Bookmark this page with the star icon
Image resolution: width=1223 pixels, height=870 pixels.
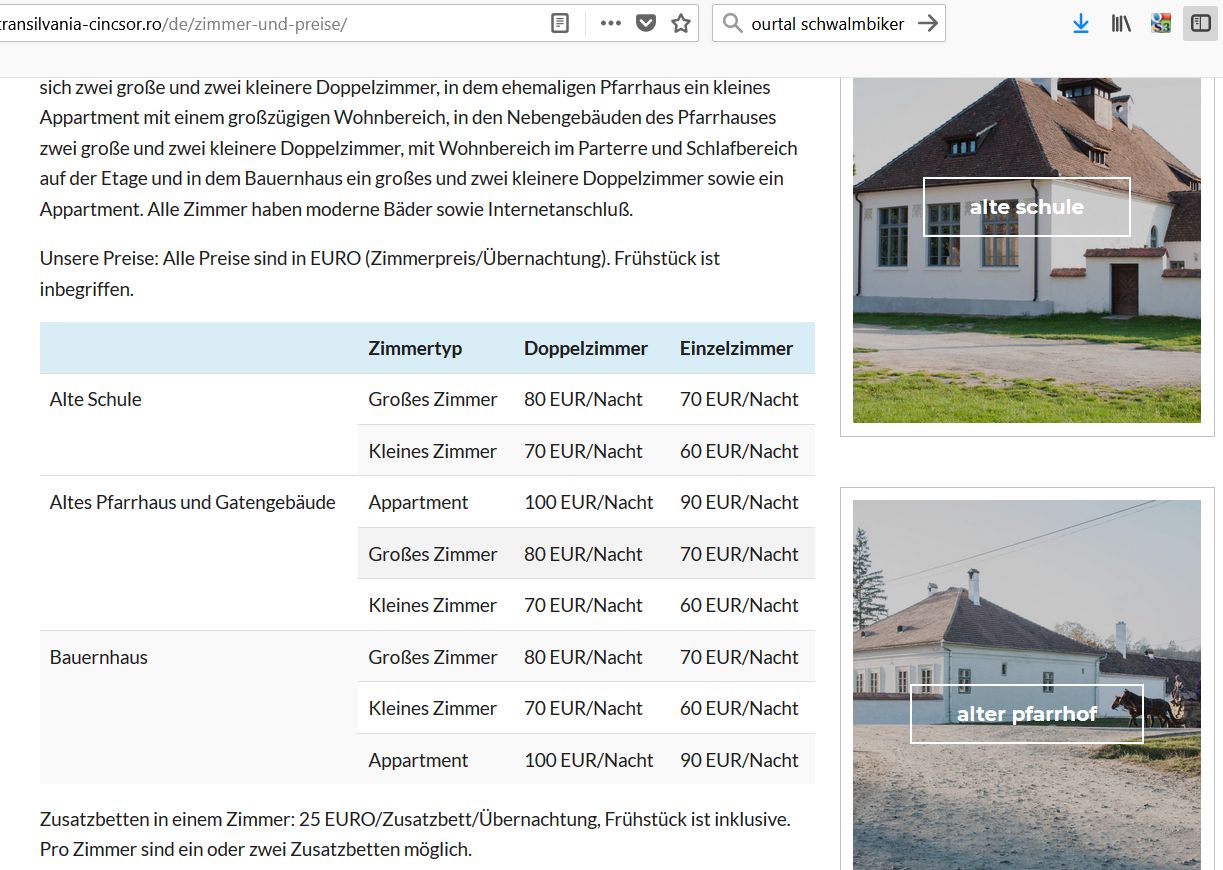click(681, 23)
